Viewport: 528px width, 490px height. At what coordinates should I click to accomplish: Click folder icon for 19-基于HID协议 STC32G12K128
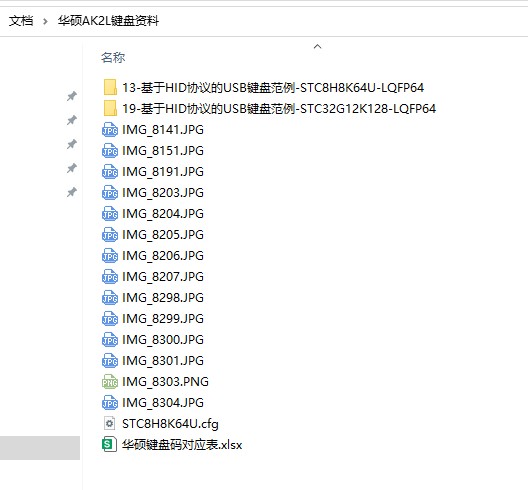[x=110, y=108]
